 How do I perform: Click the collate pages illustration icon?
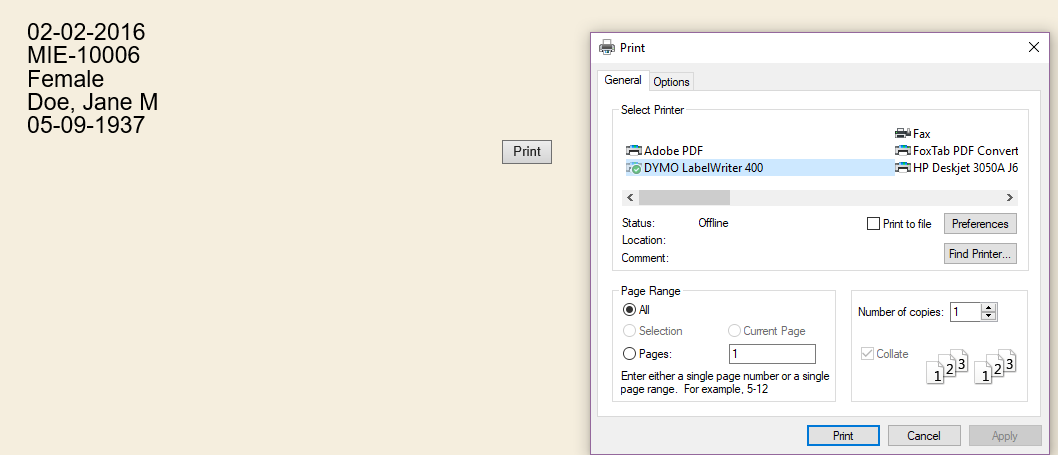point(972,366)
